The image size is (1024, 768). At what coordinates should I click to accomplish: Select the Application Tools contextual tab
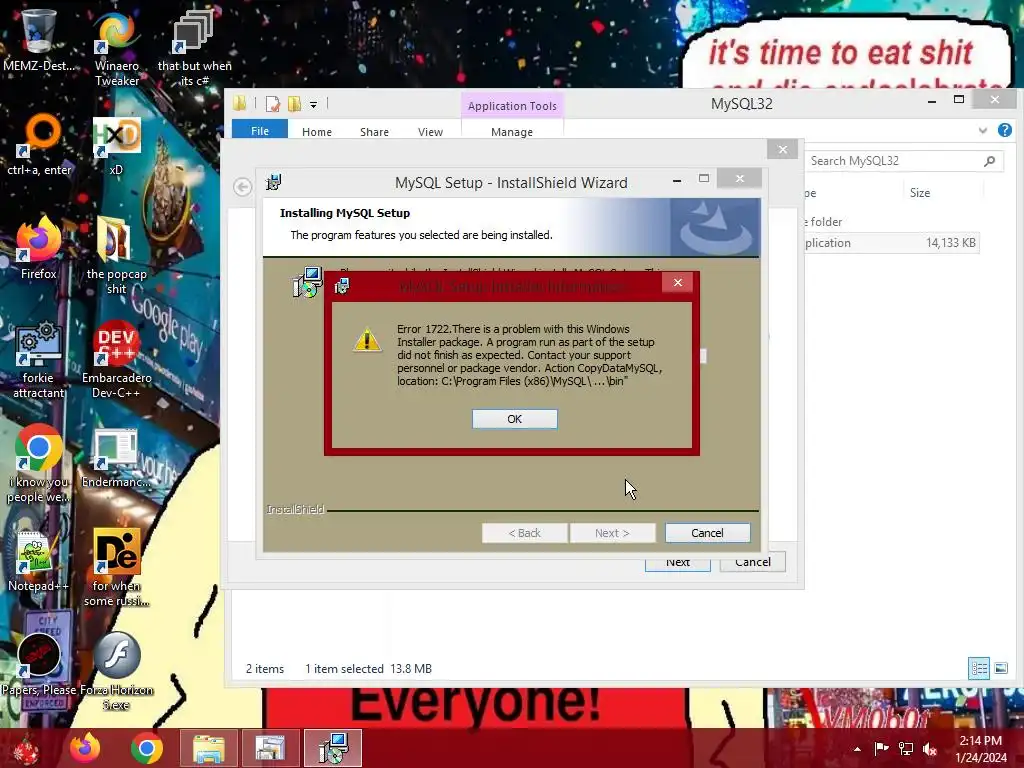pos(512,106)
